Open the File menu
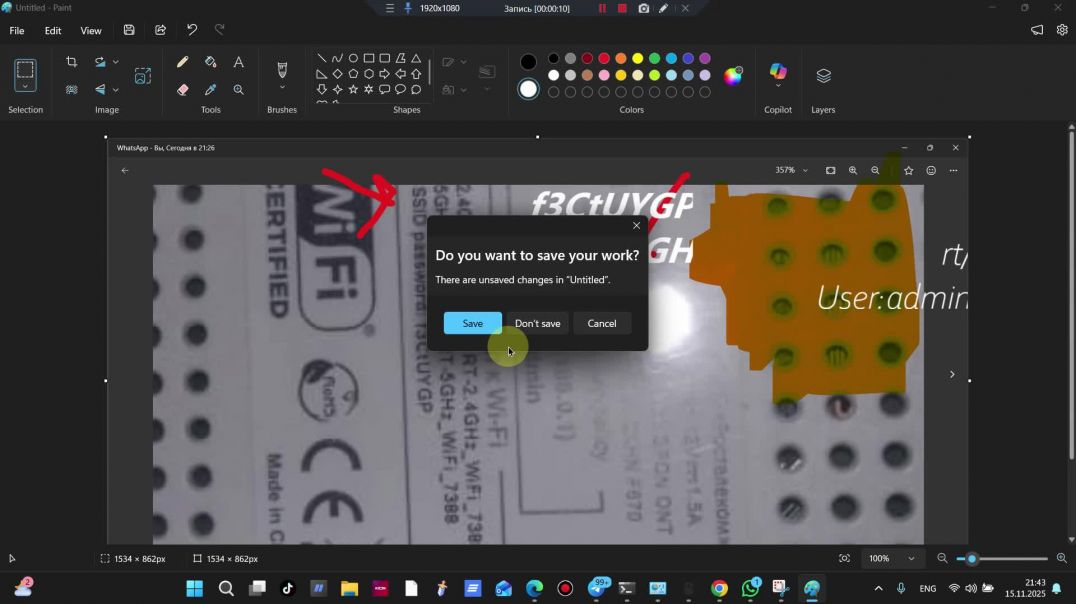 [17, 31]
